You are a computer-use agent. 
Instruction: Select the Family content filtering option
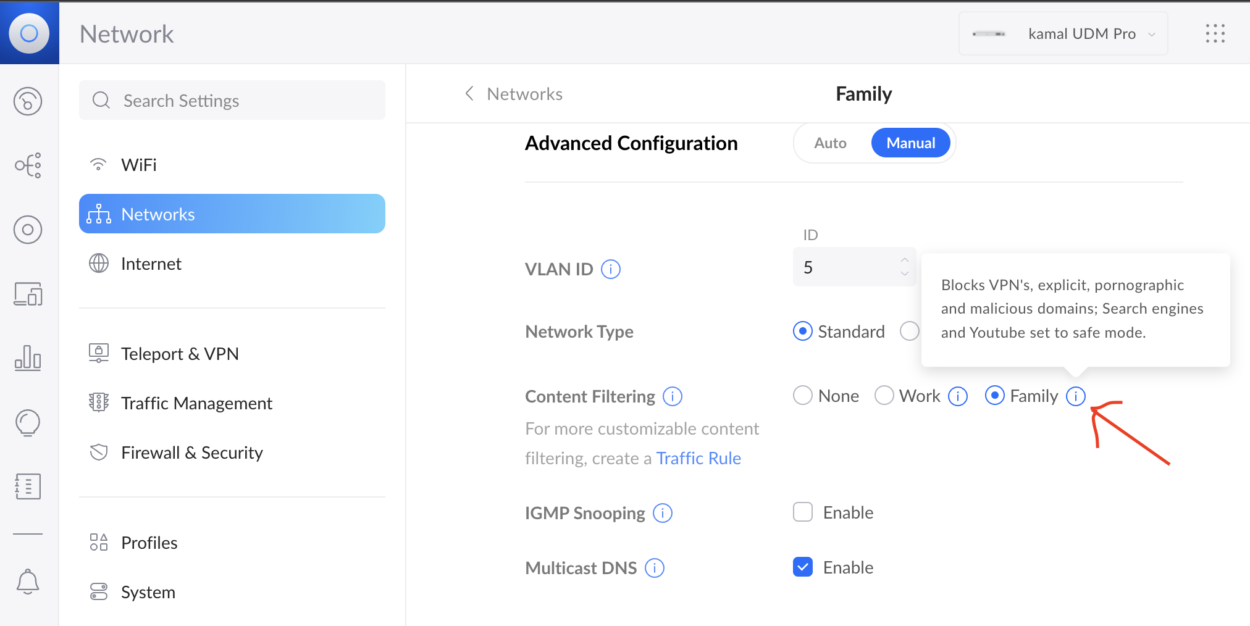pos(995,395)
